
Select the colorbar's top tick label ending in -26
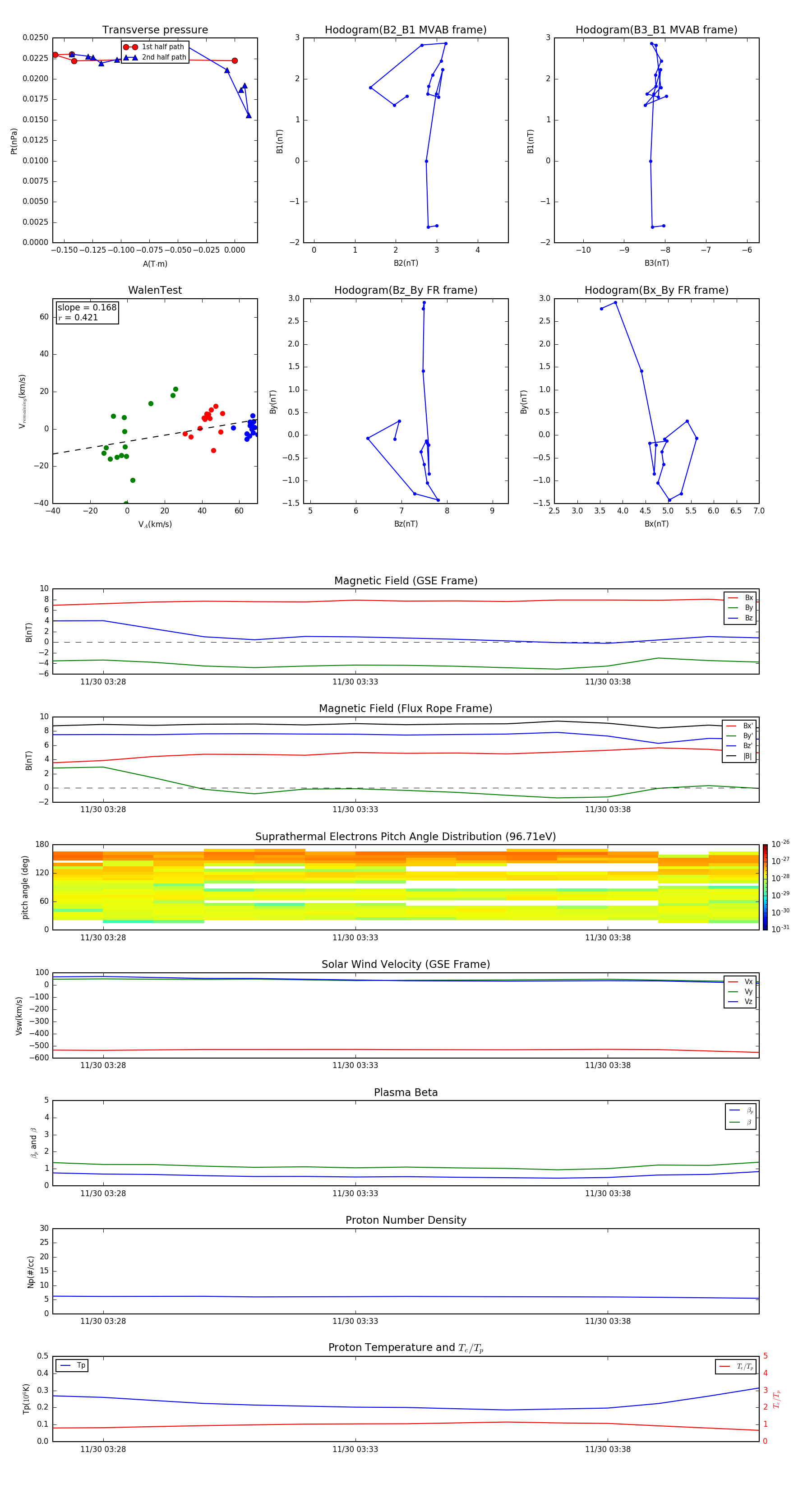780,844
